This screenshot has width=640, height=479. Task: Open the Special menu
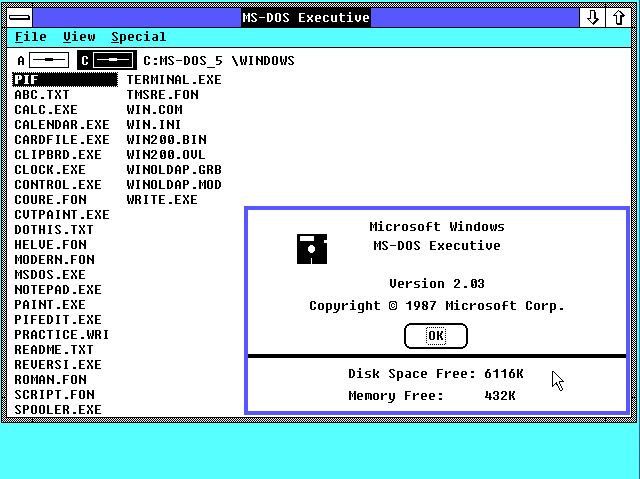click(x=139, y=37)
